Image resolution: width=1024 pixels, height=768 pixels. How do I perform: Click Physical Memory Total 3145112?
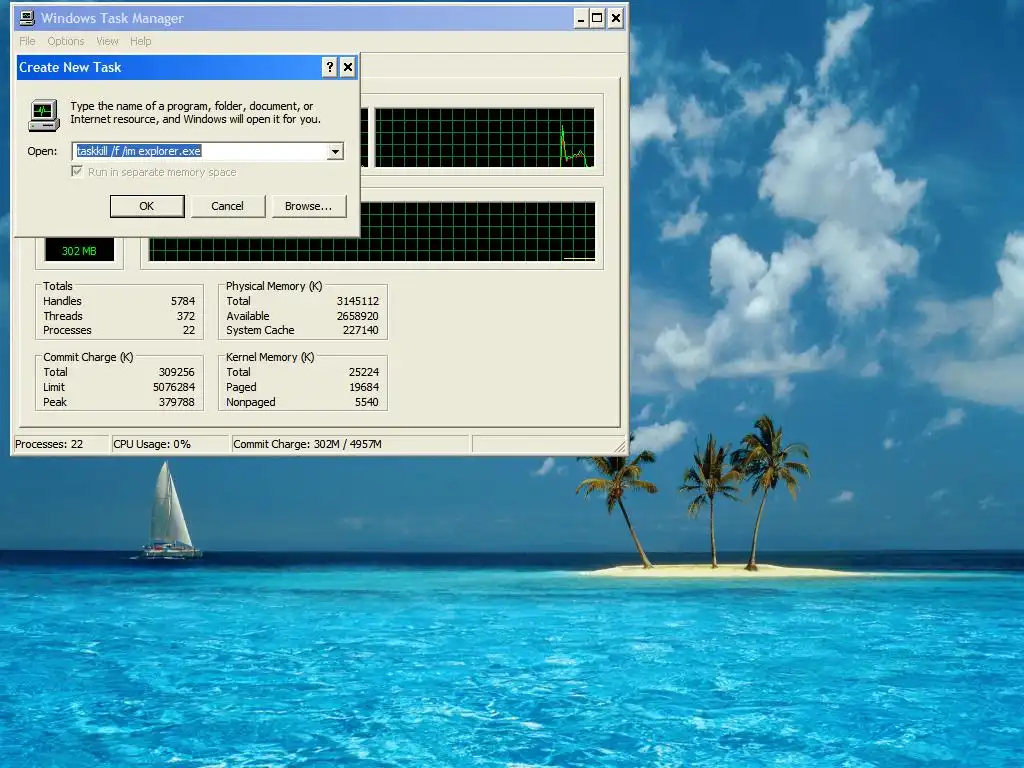(x=358, y=301)
